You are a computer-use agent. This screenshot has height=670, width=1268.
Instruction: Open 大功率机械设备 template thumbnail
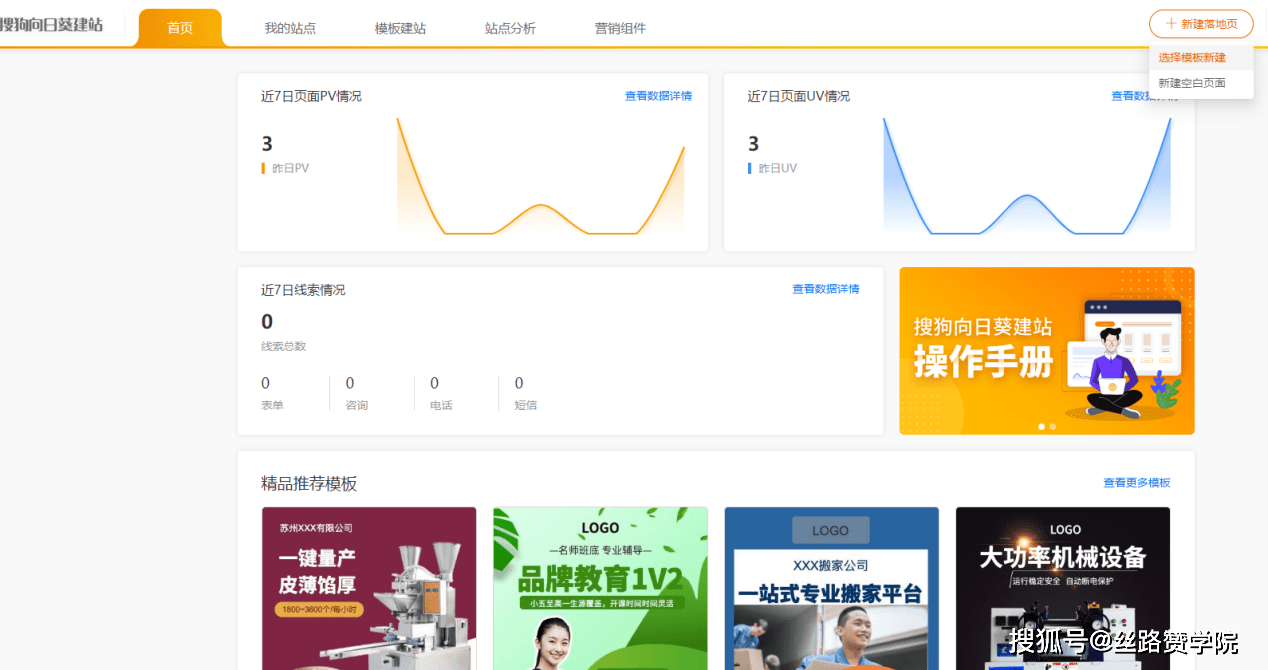(x=1063, y=588)
